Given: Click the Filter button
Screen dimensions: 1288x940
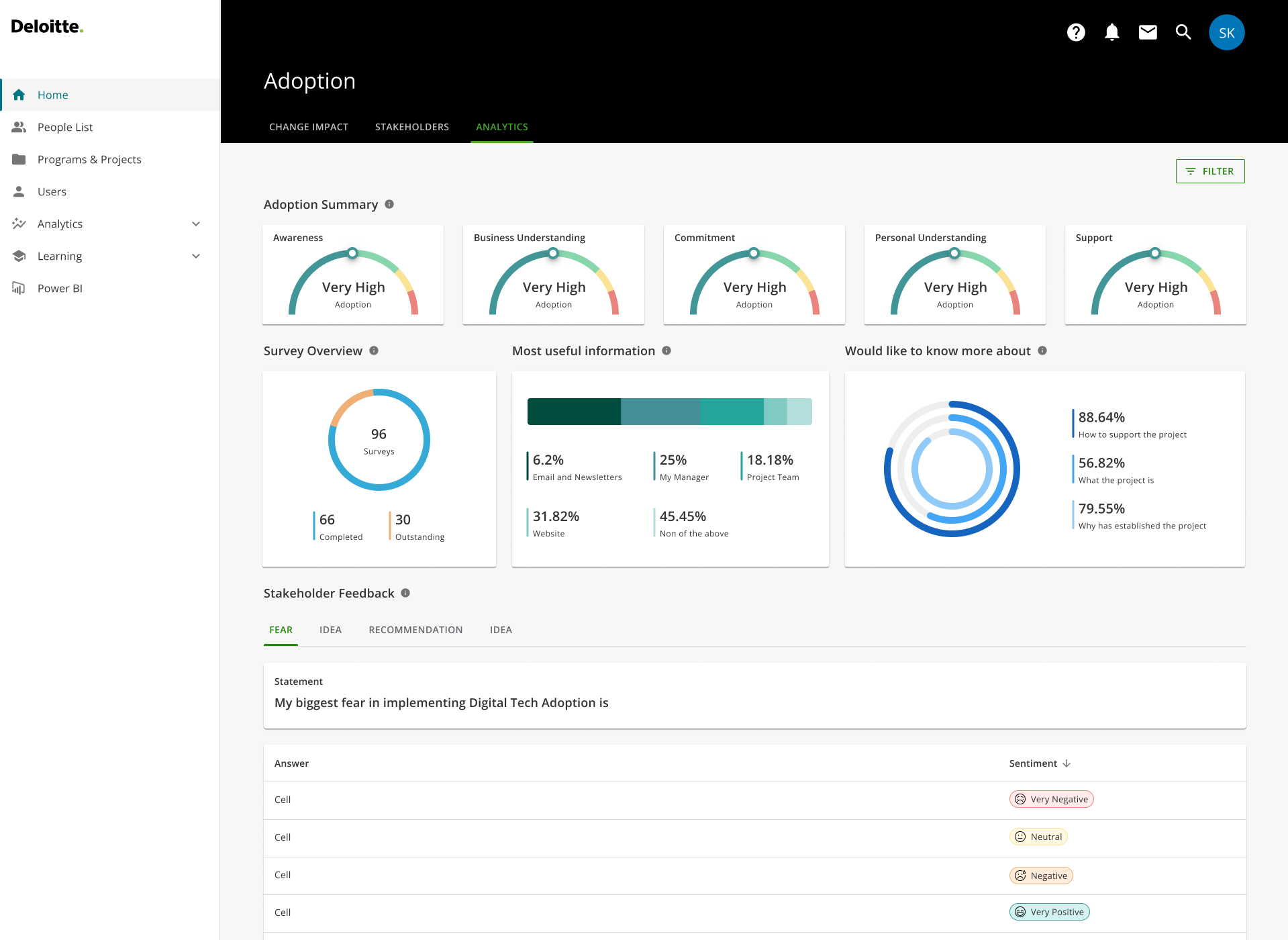Looking at the screenshot, I should click(1209, 171).
